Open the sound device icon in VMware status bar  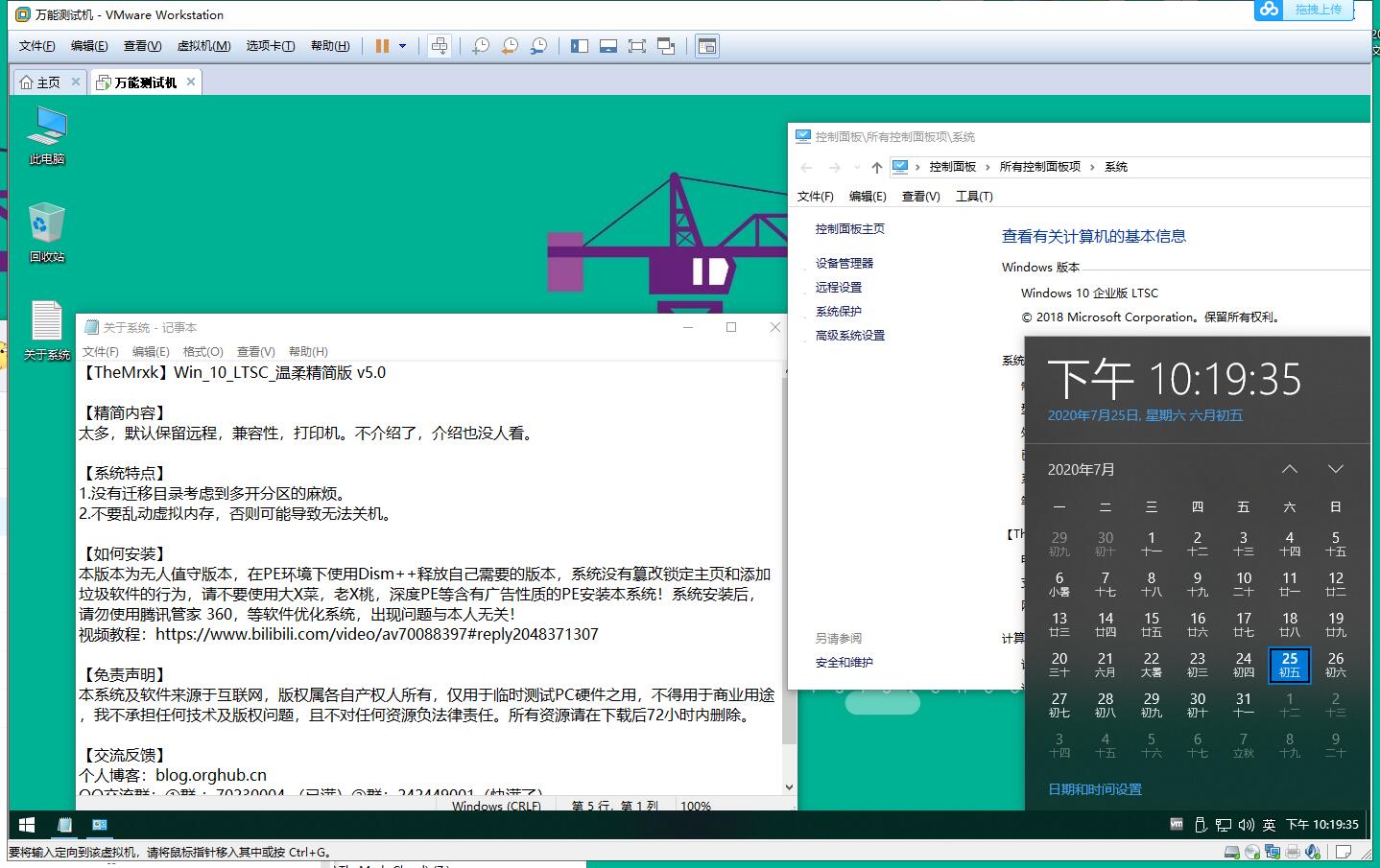pyautogui.click(x=1313, y=852)
